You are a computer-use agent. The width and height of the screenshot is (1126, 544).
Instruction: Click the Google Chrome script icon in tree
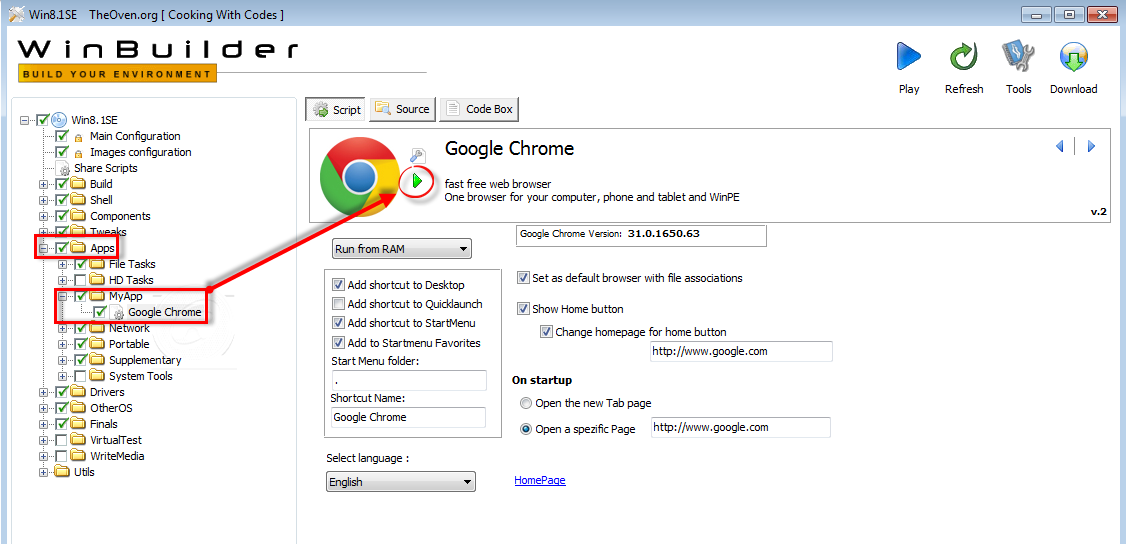116,313
